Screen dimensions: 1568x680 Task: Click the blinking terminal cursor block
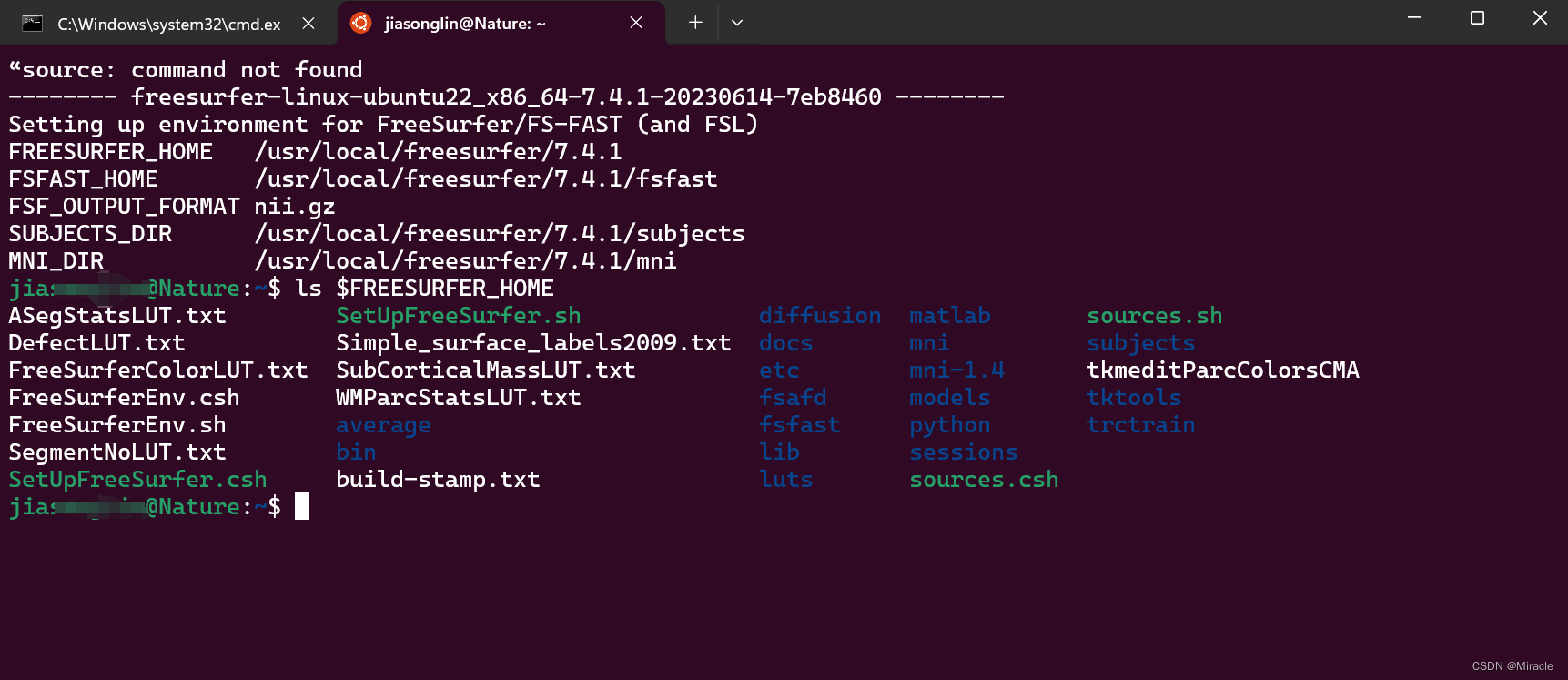pos(302,507)
